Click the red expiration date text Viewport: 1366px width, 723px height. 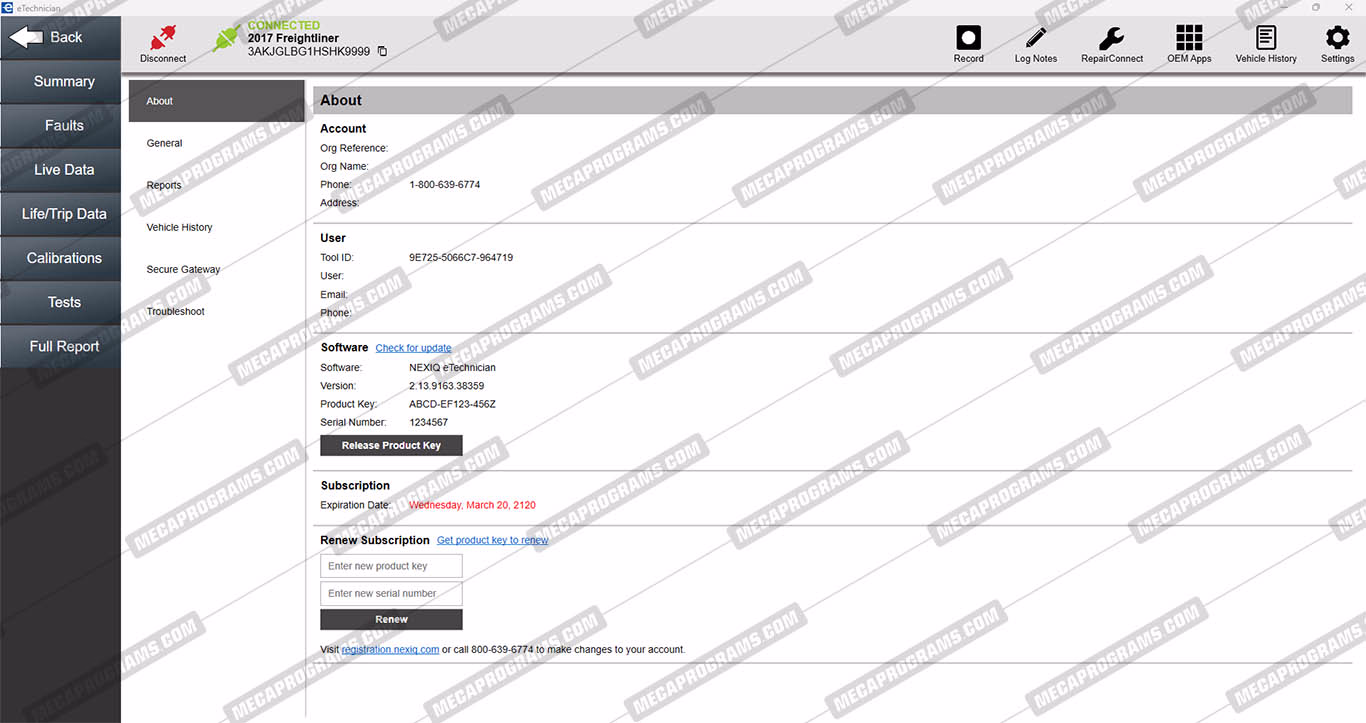472,505
